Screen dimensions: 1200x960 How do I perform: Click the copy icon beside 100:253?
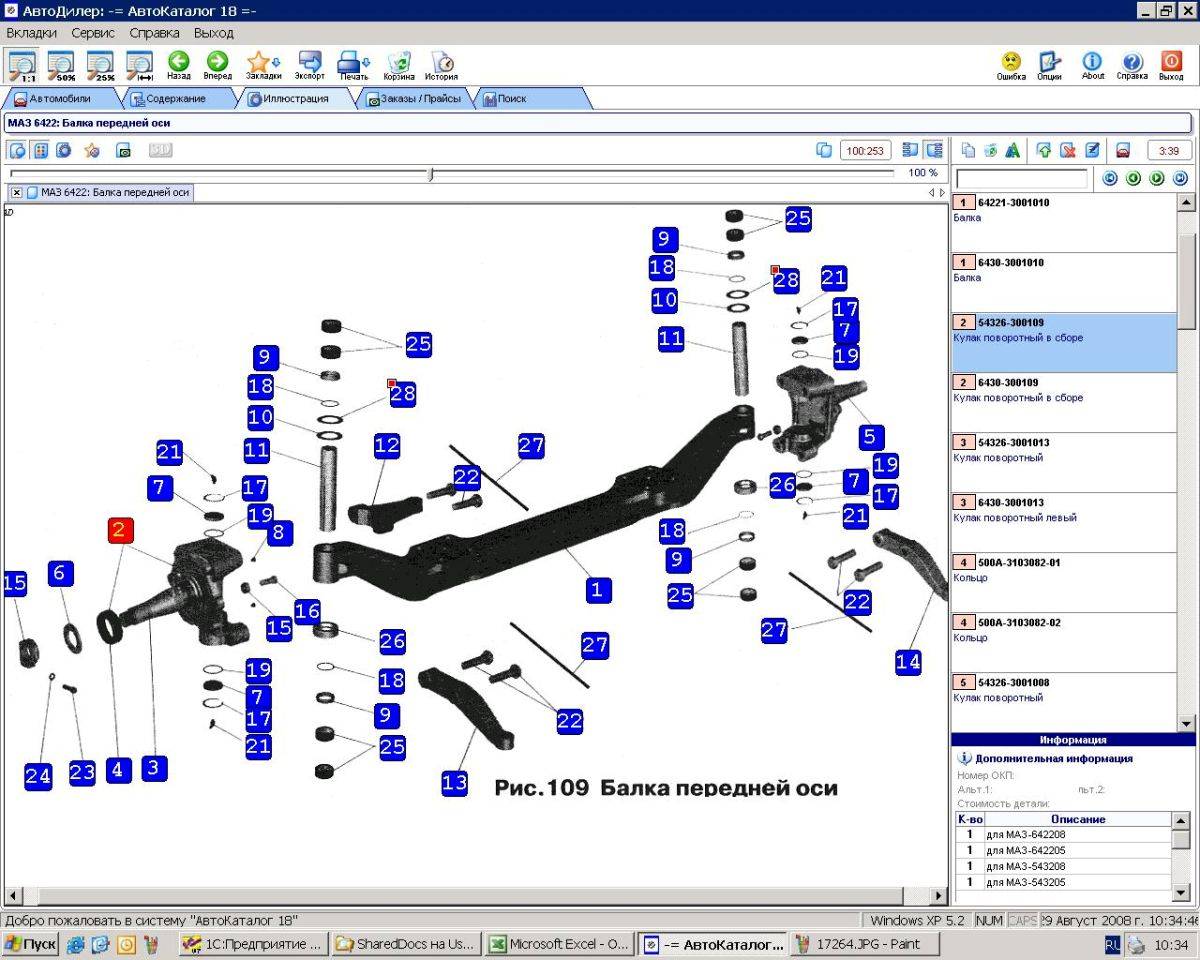824,150
